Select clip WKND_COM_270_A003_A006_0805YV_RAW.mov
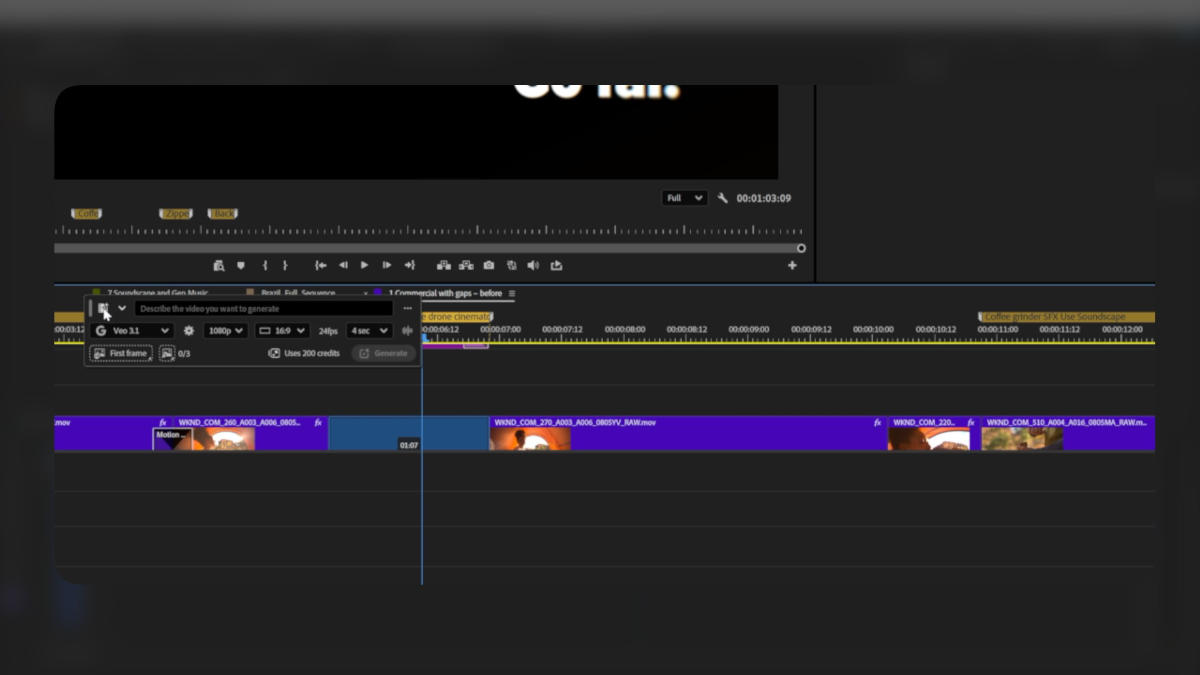Viewport: 1200px width, 675px height. click(688, 433)
